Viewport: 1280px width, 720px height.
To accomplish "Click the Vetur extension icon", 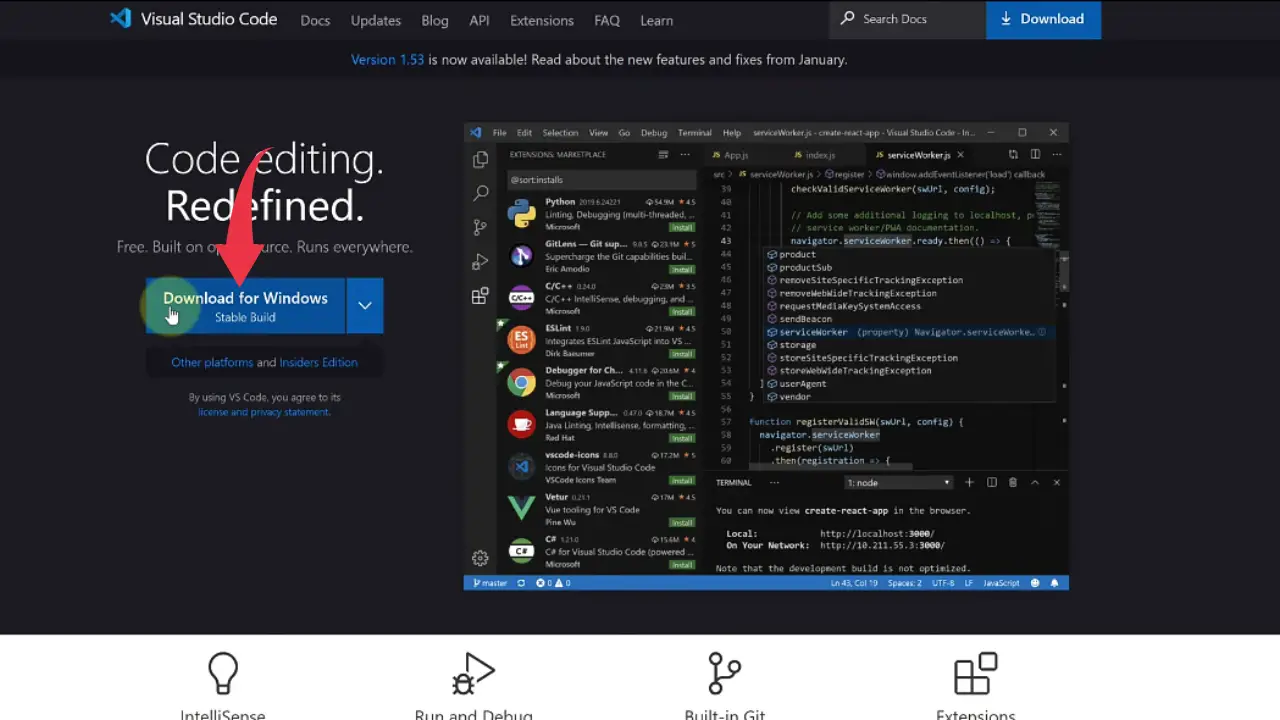I will coord(521,508).
